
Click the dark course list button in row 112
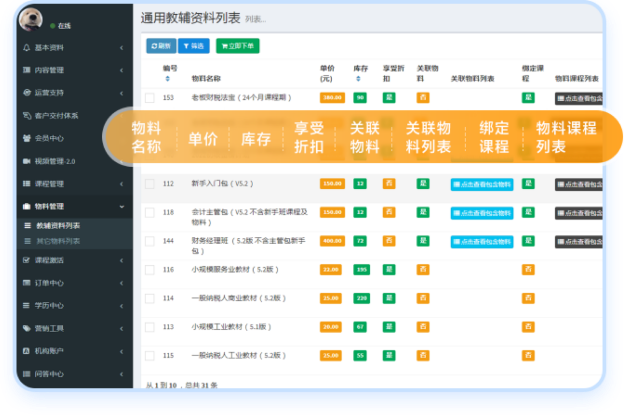578,184
